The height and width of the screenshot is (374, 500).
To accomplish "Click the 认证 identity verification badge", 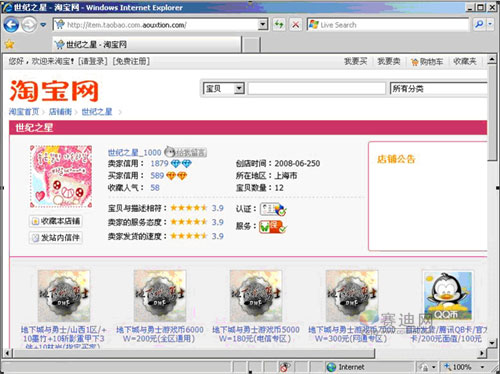I will (x=273, y=209).
